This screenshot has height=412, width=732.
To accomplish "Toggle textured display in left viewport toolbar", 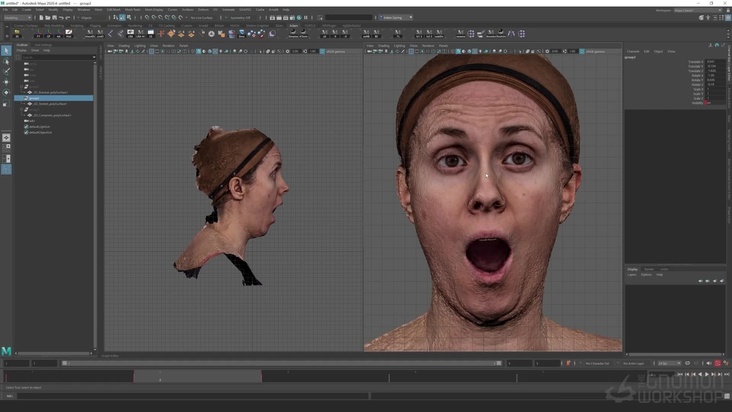I will (215, 51).
